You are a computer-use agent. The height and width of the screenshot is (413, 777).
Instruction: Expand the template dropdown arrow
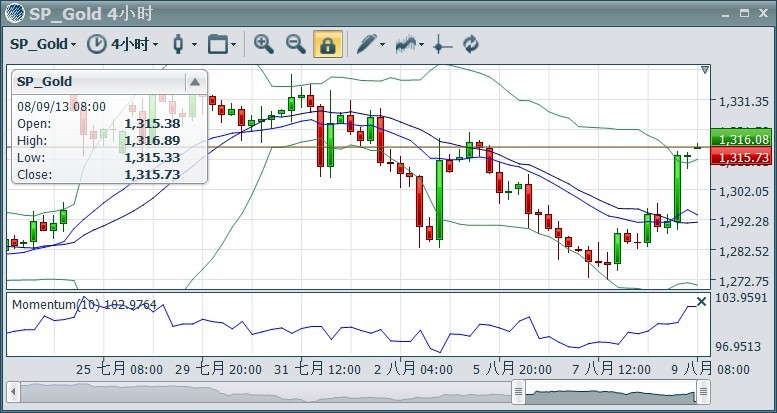click(233, 45)
